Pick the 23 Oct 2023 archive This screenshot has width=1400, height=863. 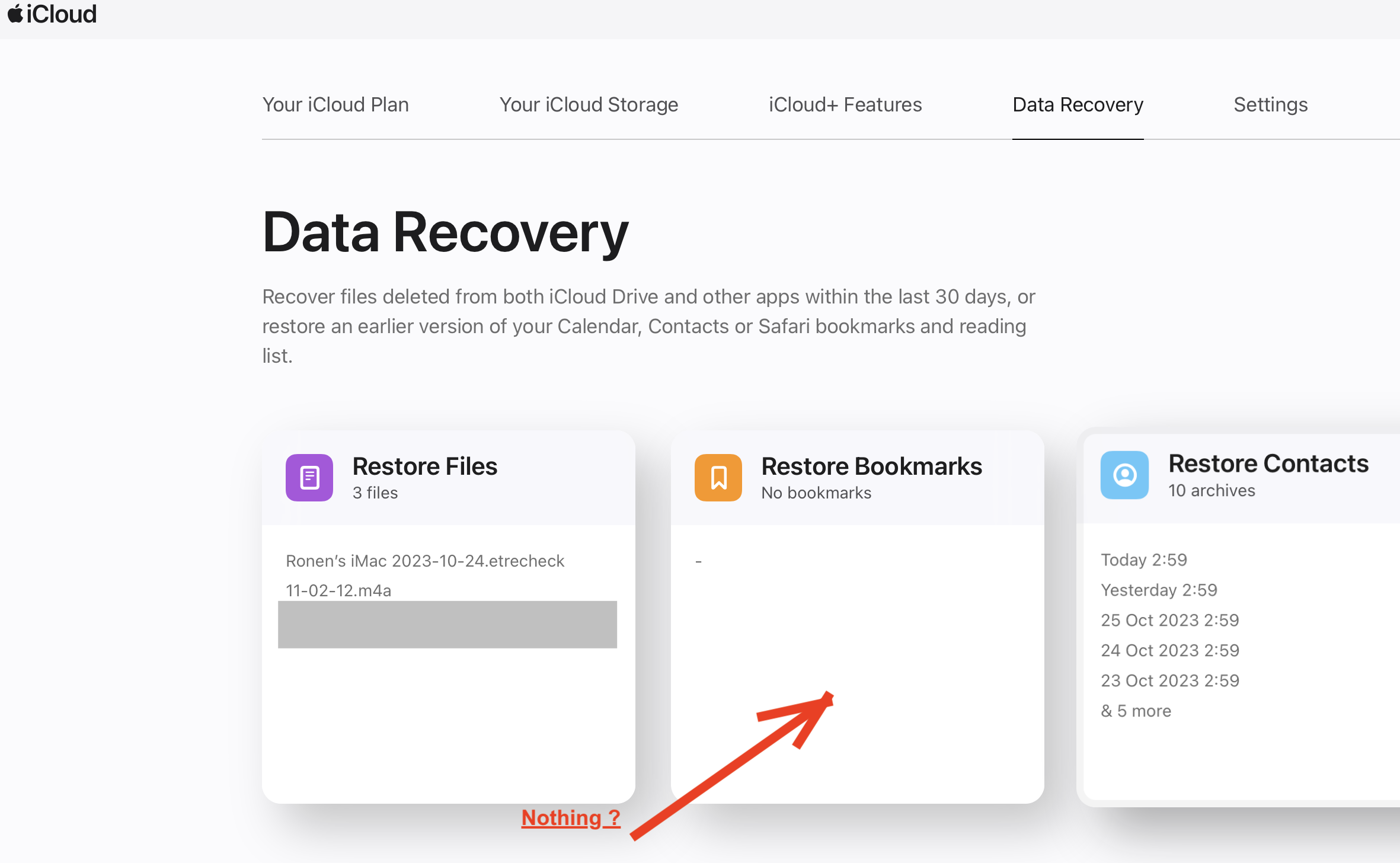point(1169,680)
